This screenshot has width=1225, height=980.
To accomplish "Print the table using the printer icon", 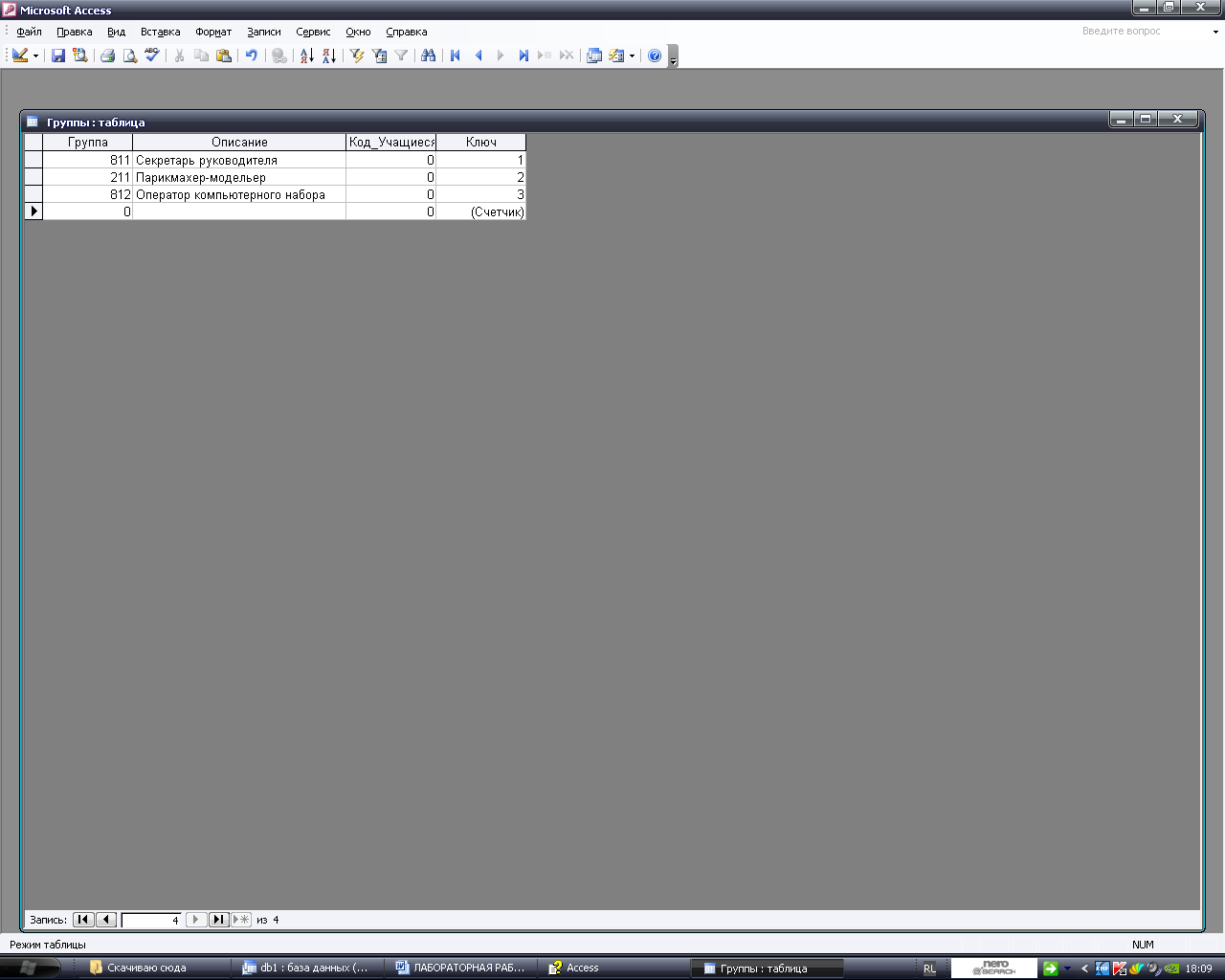I will (x=107, y=56).
